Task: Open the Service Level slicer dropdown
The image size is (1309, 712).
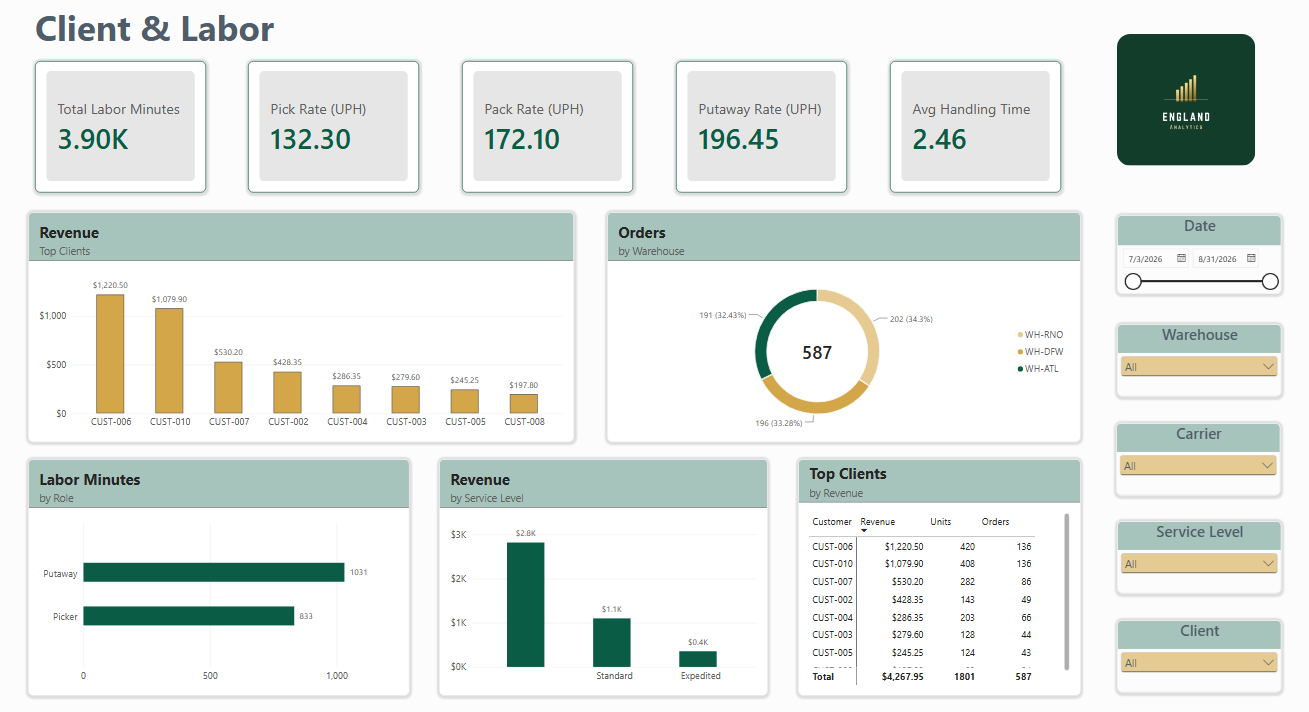Action: coord(1199,564)
